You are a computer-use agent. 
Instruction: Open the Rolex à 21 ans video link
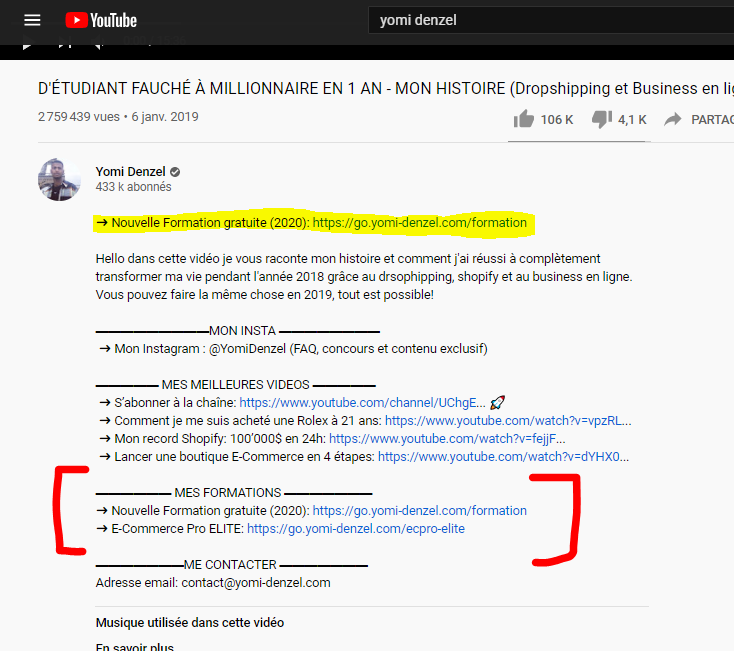coord(507,421)
